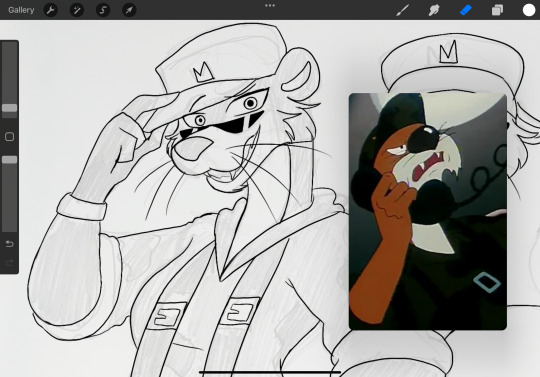Click the upper brush size slider track
This screenshot has width=540, height=377.
pos(9,80)
